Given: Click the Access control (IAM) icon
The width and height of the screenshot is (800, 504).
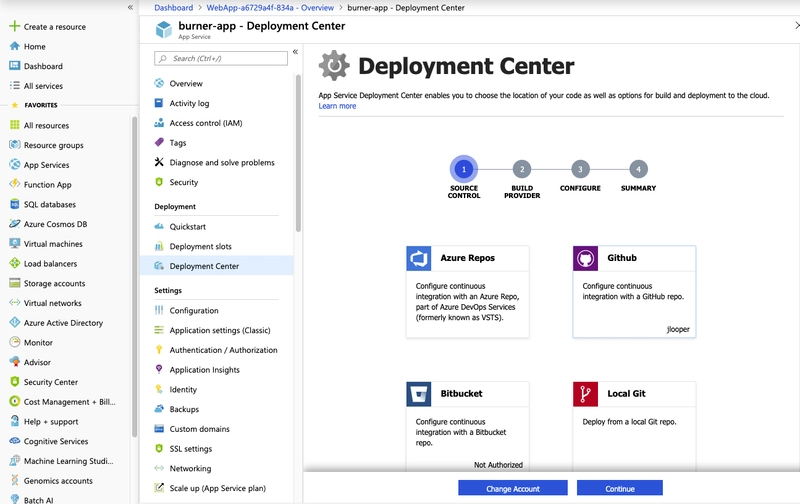Looking at the screenshot, I should [159, 122].
